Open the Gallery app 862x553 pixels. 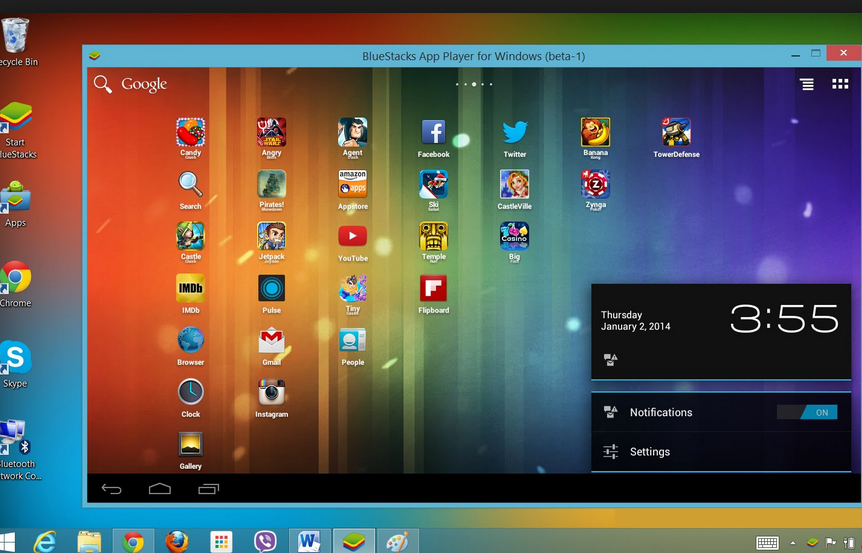pos(190,444)
